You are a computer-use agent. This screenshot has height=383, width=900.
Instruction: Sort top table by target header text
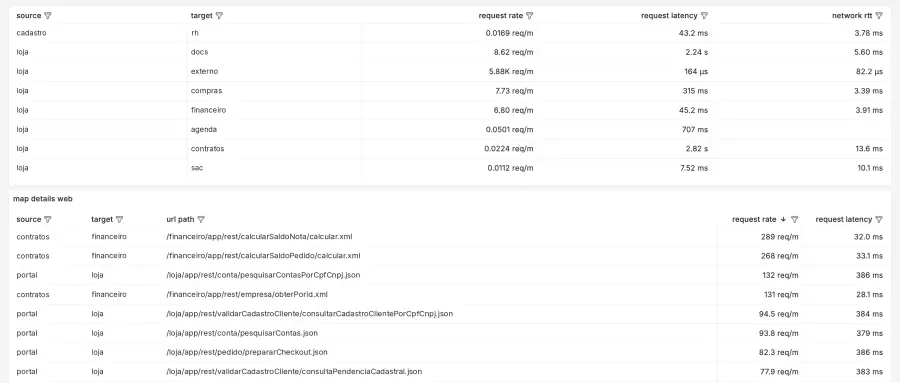pos(202,16)
